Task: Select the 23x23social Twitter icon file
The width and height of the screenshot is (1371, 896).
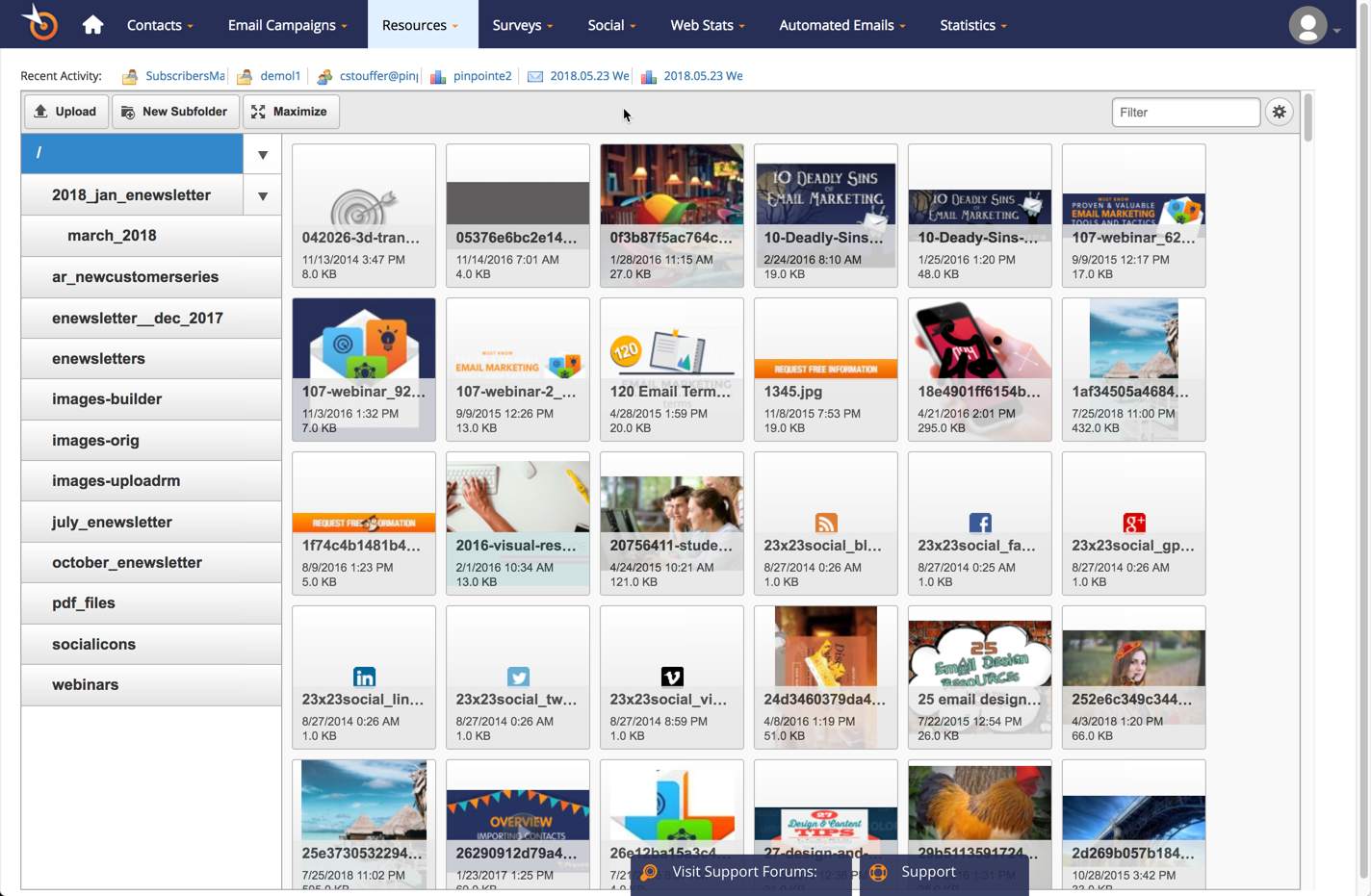Action: pos(518,678)
